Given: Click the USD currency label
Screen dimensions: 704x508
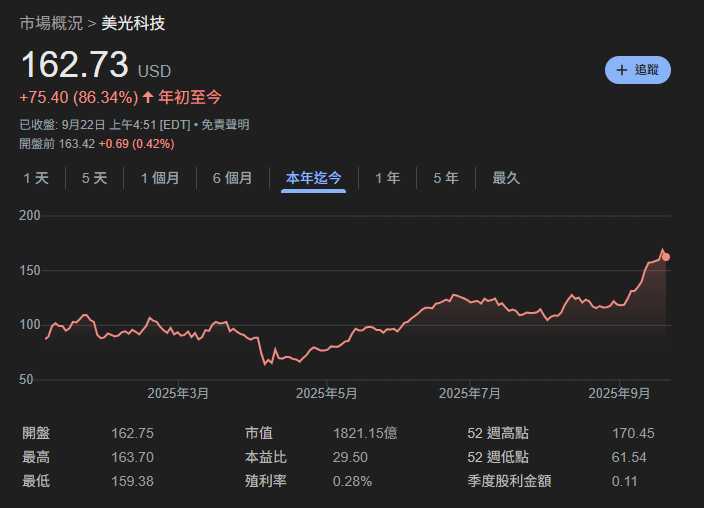Looking at the screenshot, I should 154,72.
